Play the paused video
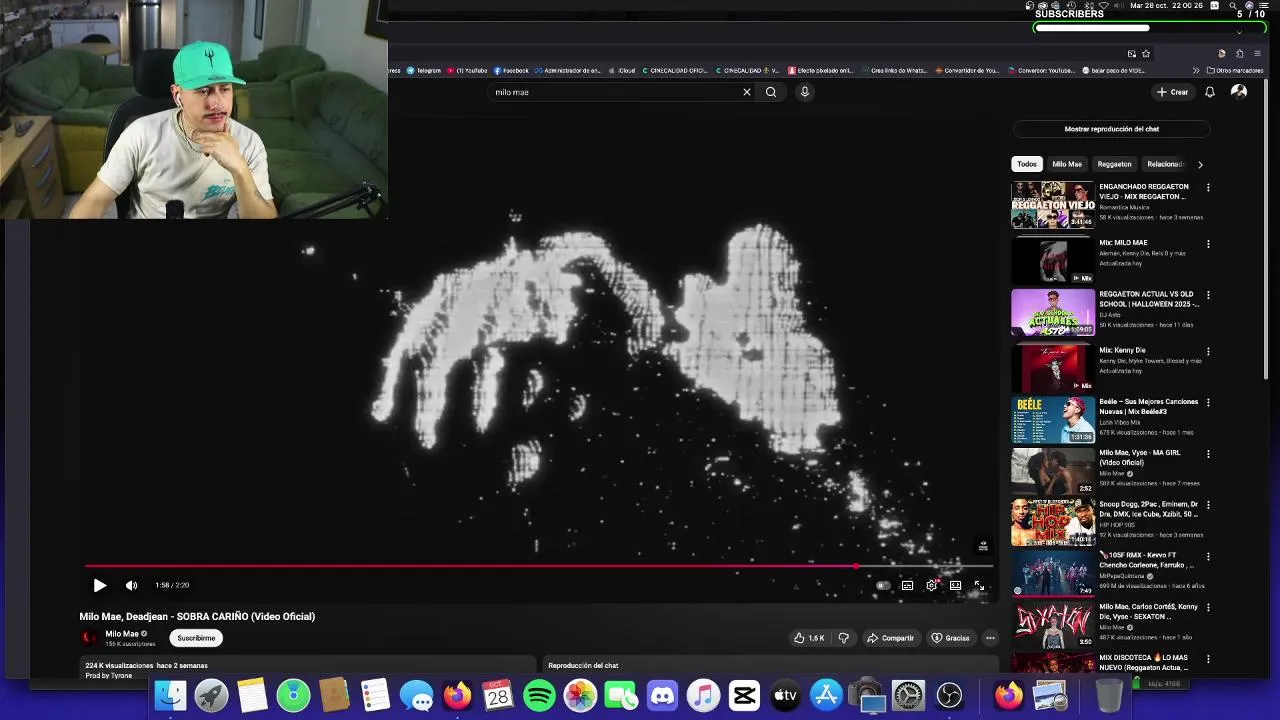The image size is (1280, 720). (99, 585)
